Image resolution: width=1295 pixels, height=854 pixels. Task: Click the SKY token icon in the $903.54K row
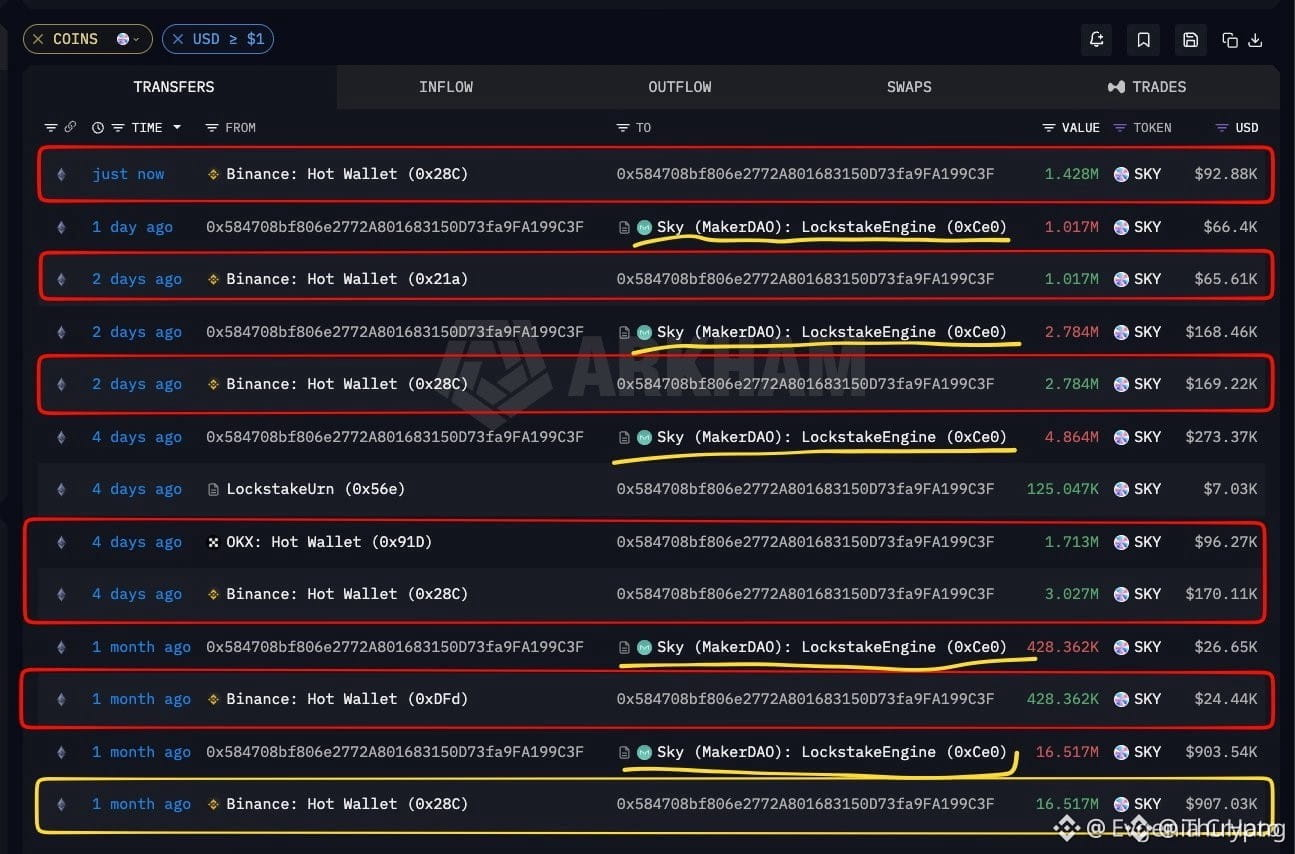[1122, 752]
